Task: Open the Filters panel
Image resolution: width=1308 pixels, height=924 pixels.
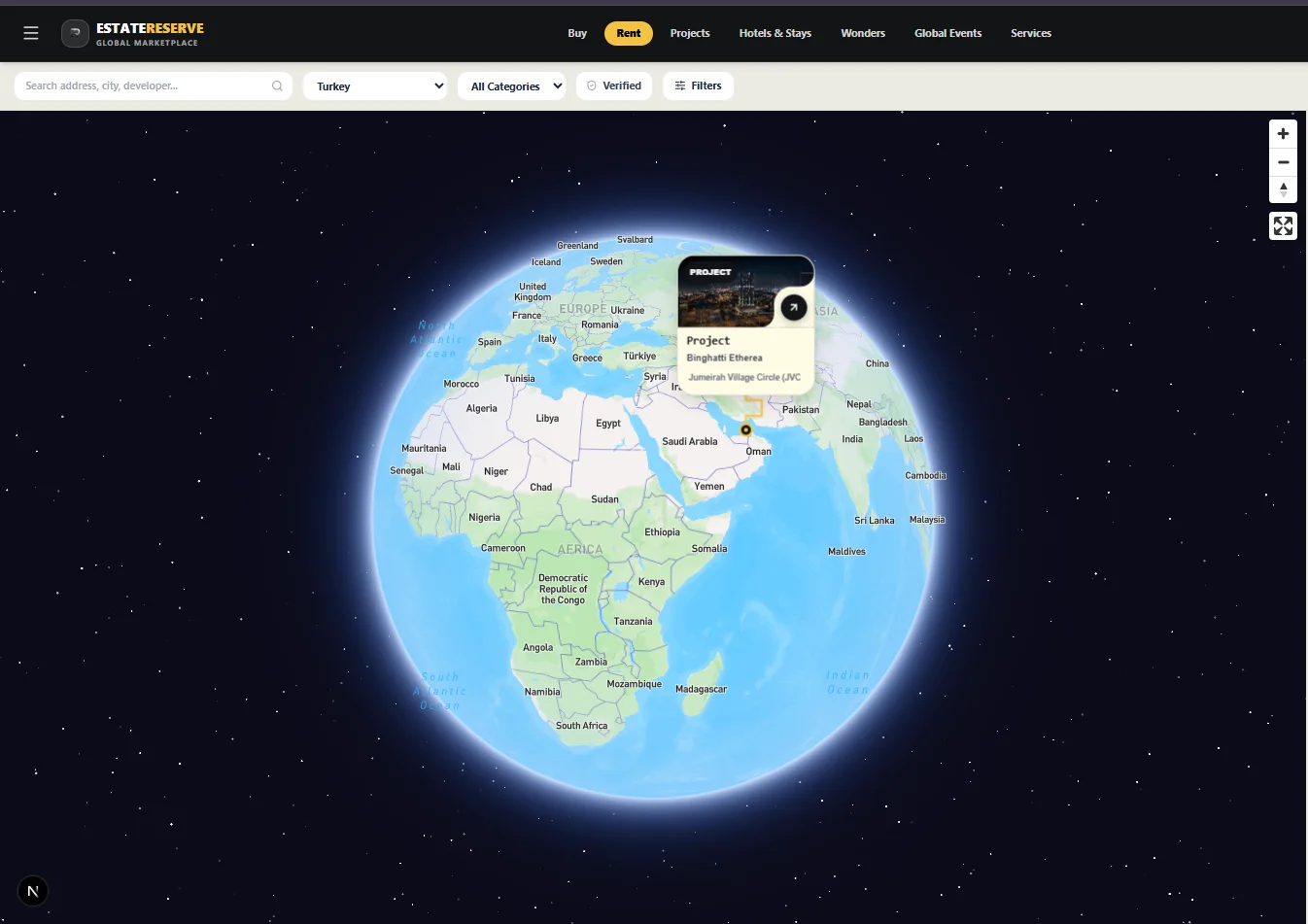Action: point(698,86)
